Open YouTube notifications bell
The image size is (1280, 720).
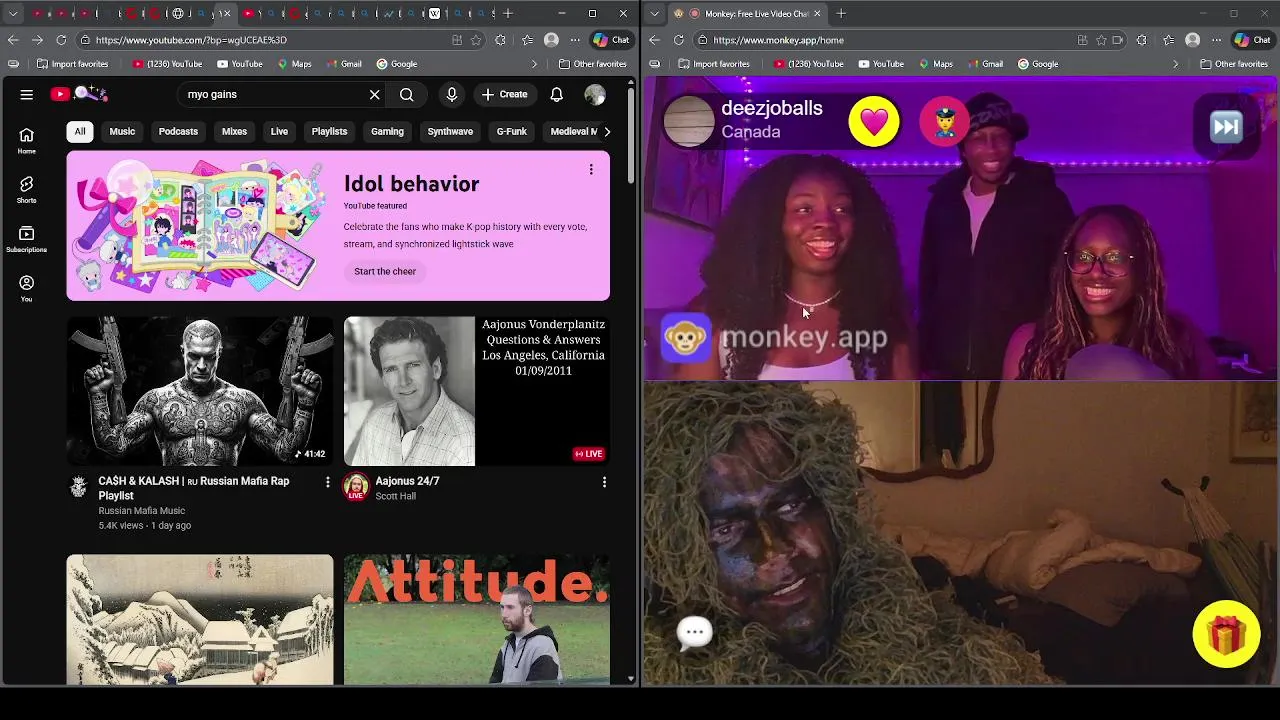pyautogui.click(x=557, y=94)
